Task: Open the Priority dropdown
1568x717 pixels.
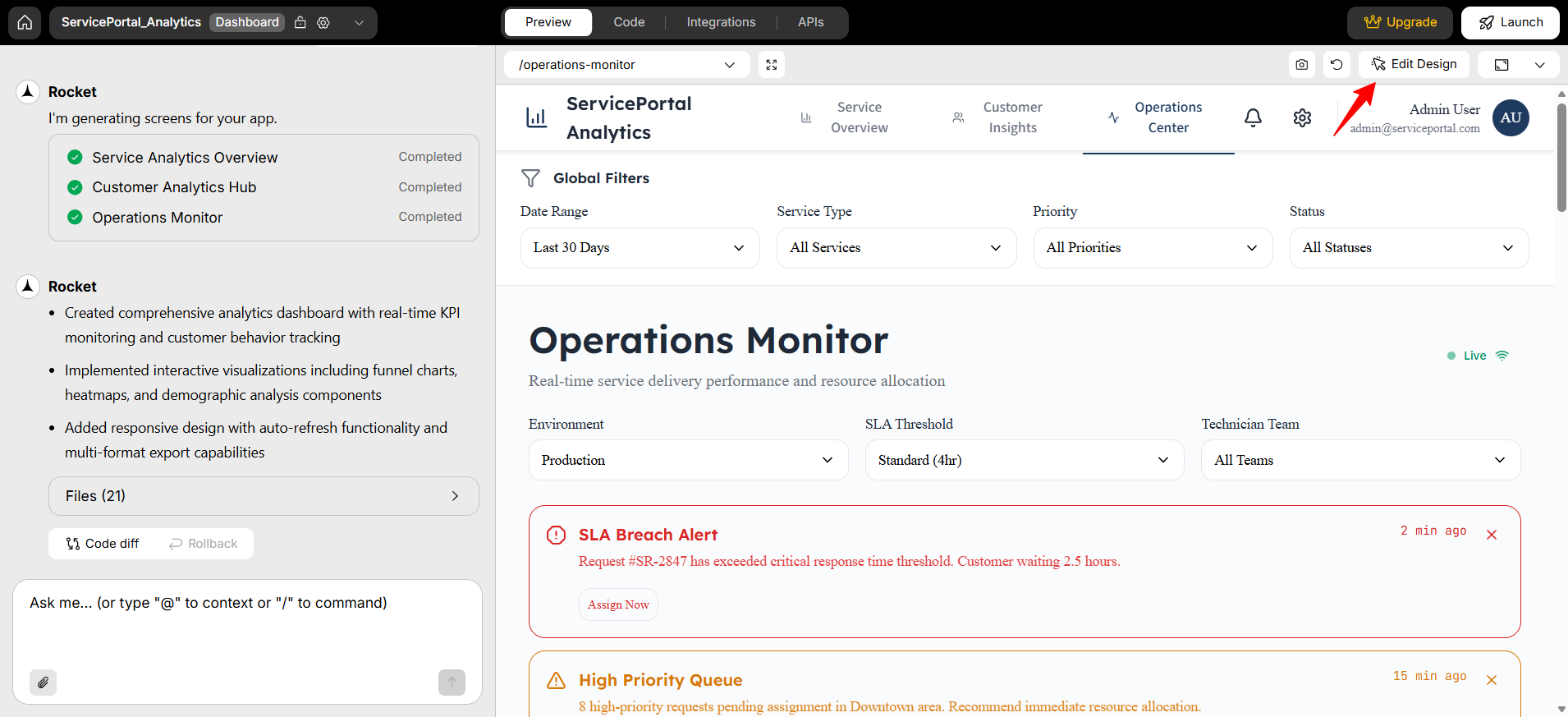Action: pyautogui.click(x=1153, y=248)
